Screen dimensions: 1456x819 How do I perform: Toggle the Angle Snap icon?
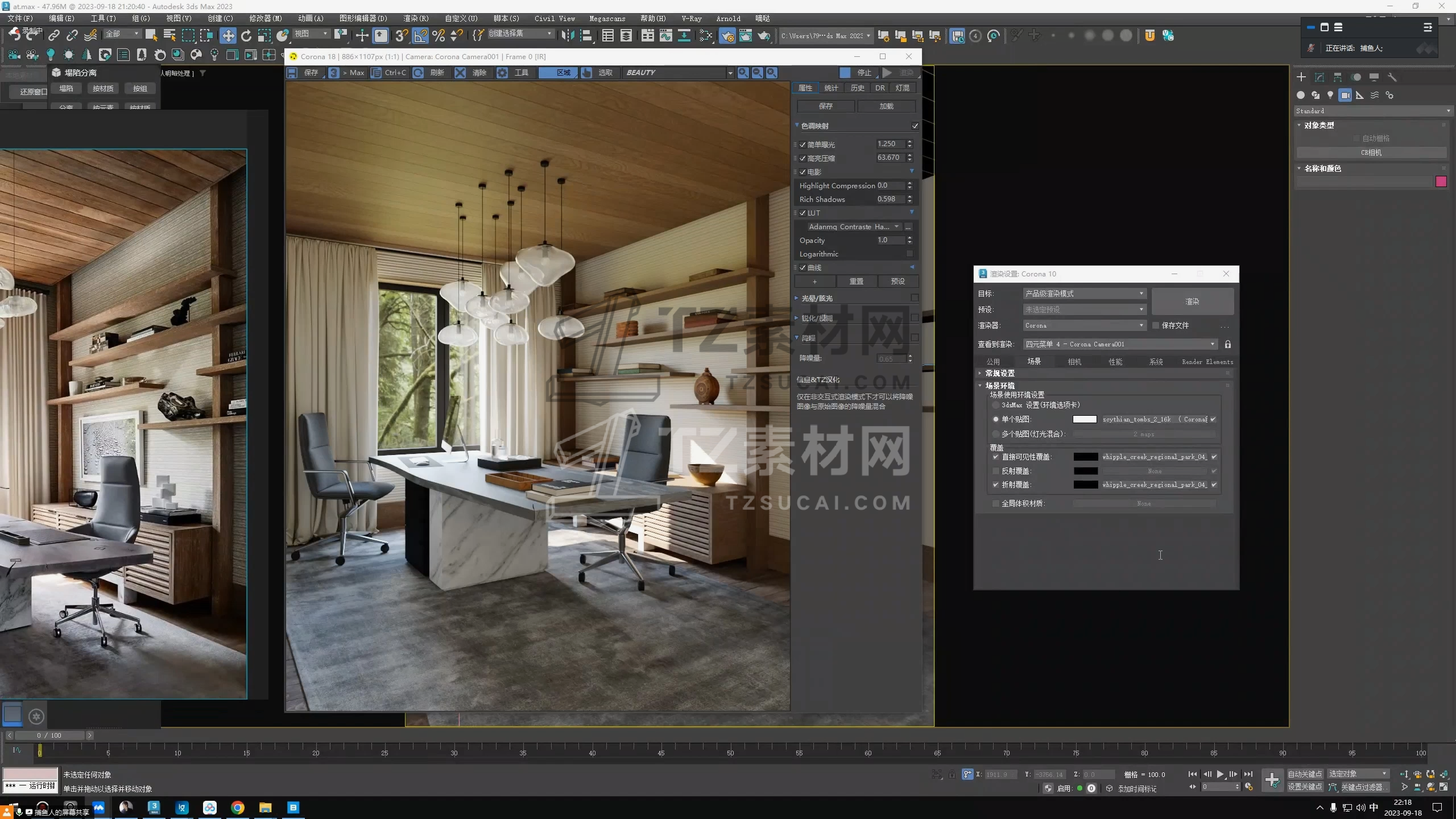[420, 36]
